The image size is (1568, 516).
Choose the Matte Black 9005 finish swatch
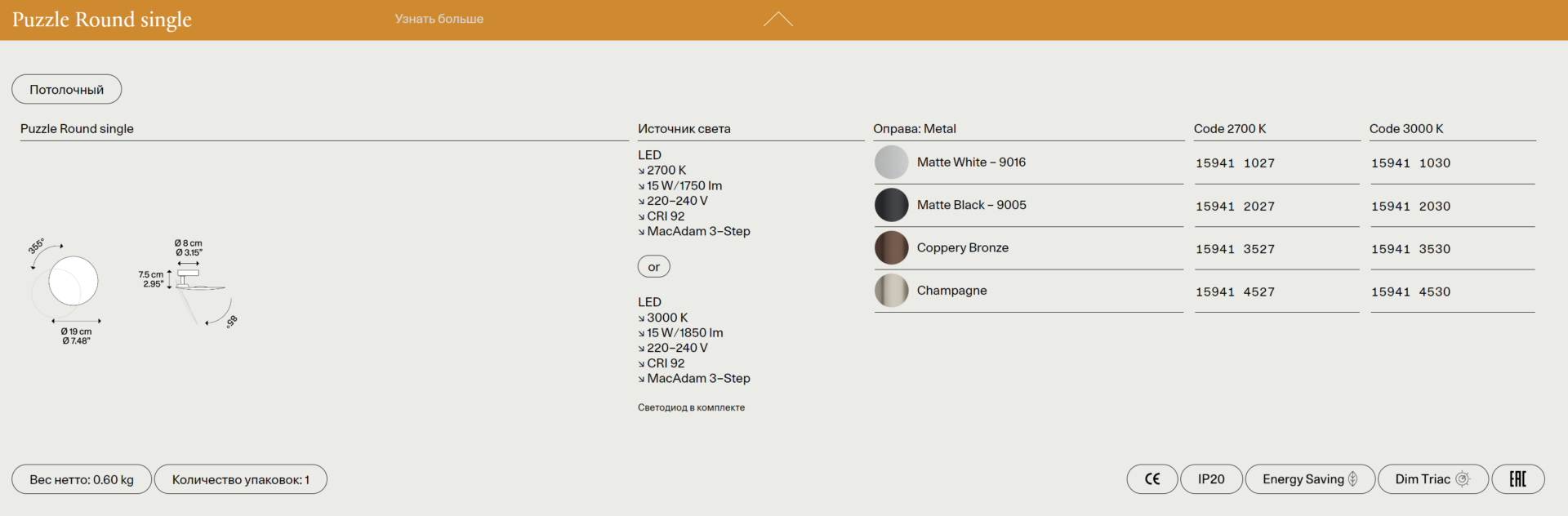pos(891,205)
